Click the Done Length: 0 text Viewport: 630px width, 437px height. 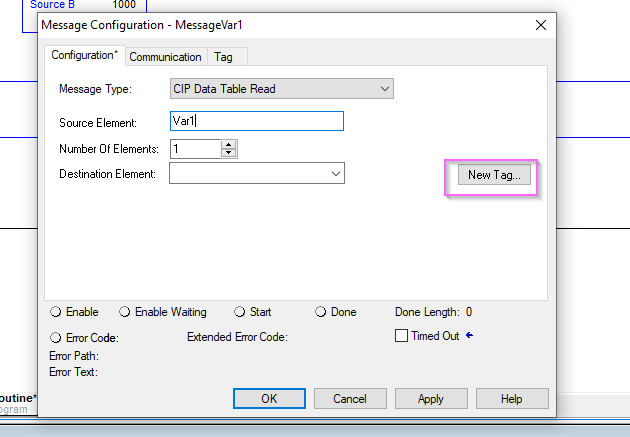click(434, 312)
